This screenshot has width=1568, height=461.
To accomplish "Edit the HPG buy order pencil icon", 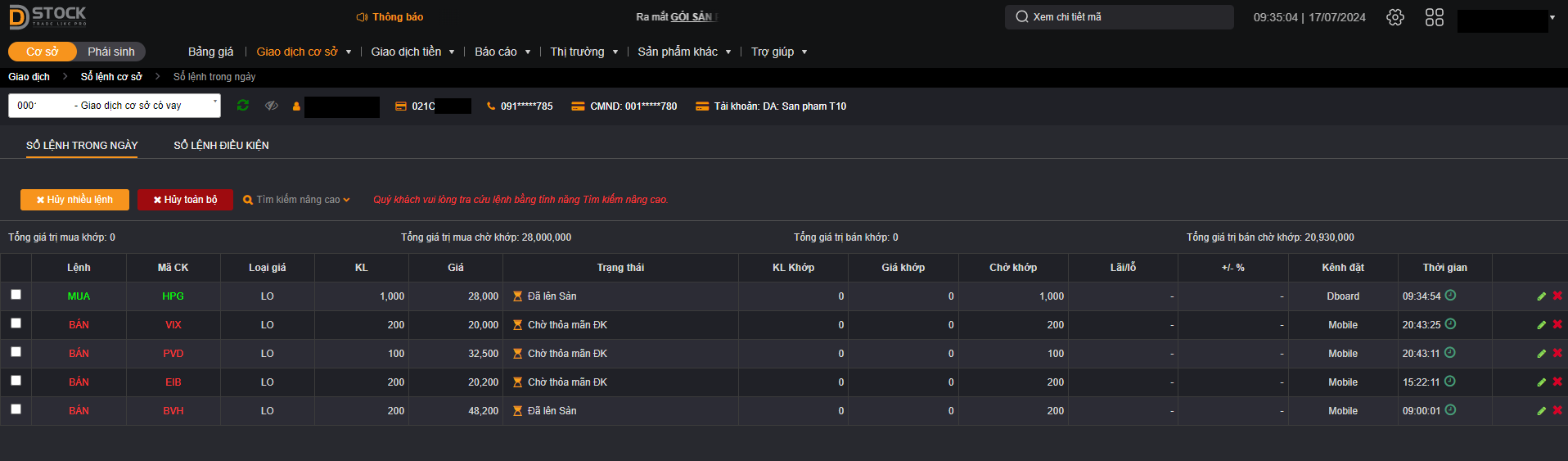I will pyautogui.click(x=1542, y=296).
